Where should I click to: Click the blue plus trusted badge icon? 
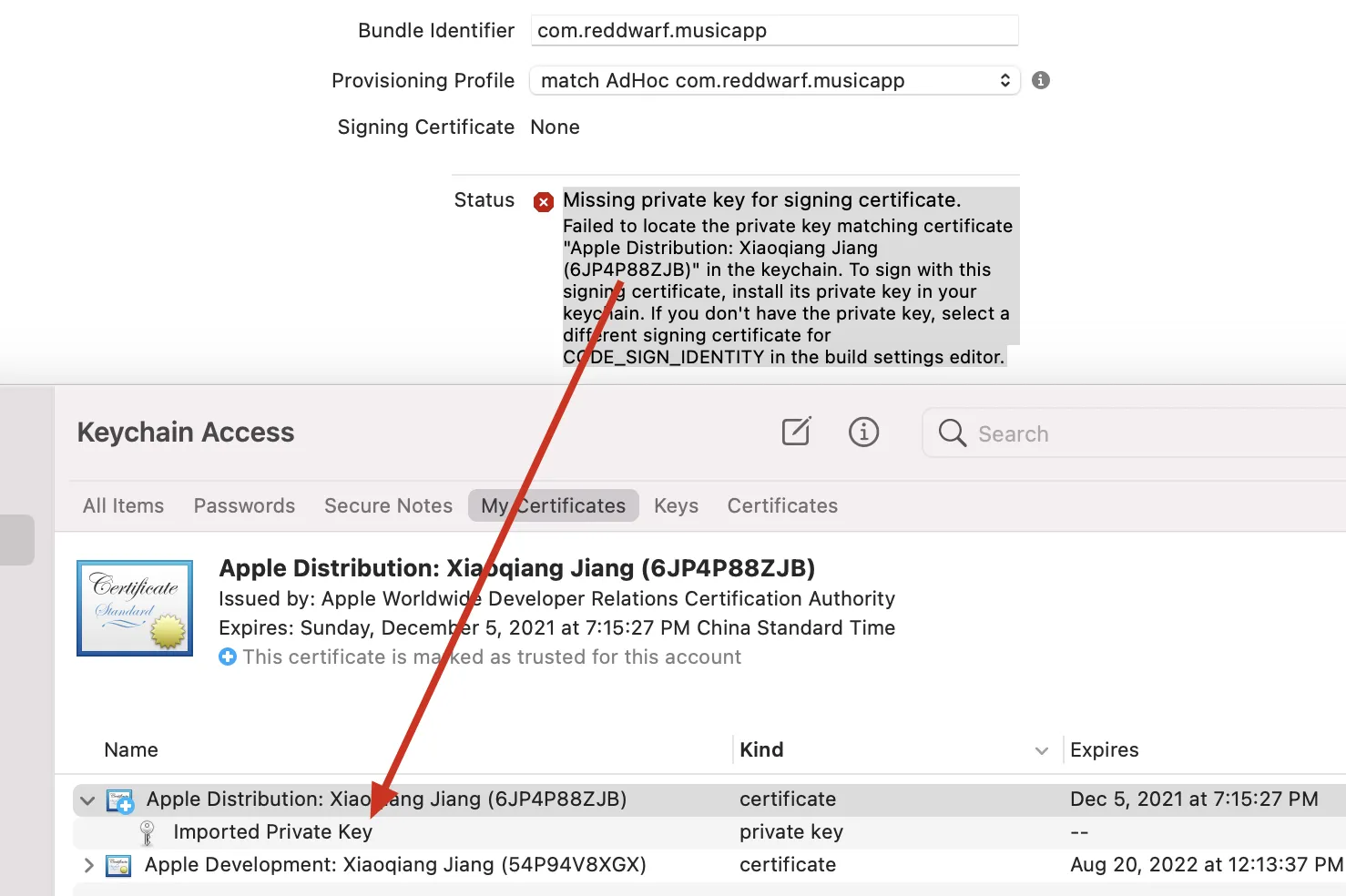(x=228, y=657)
